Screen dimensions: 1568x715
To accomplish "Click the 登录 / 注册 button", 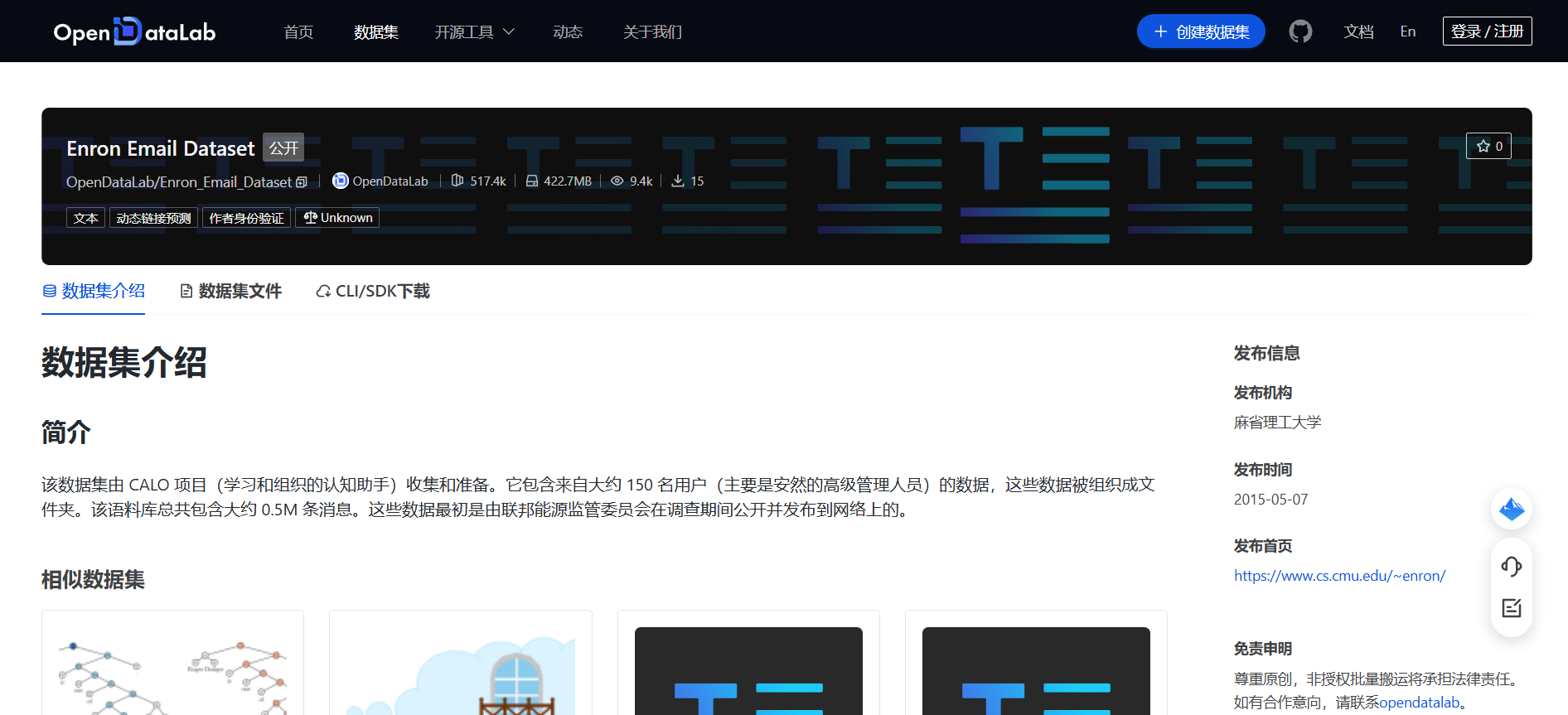I will click(1487, 31).
